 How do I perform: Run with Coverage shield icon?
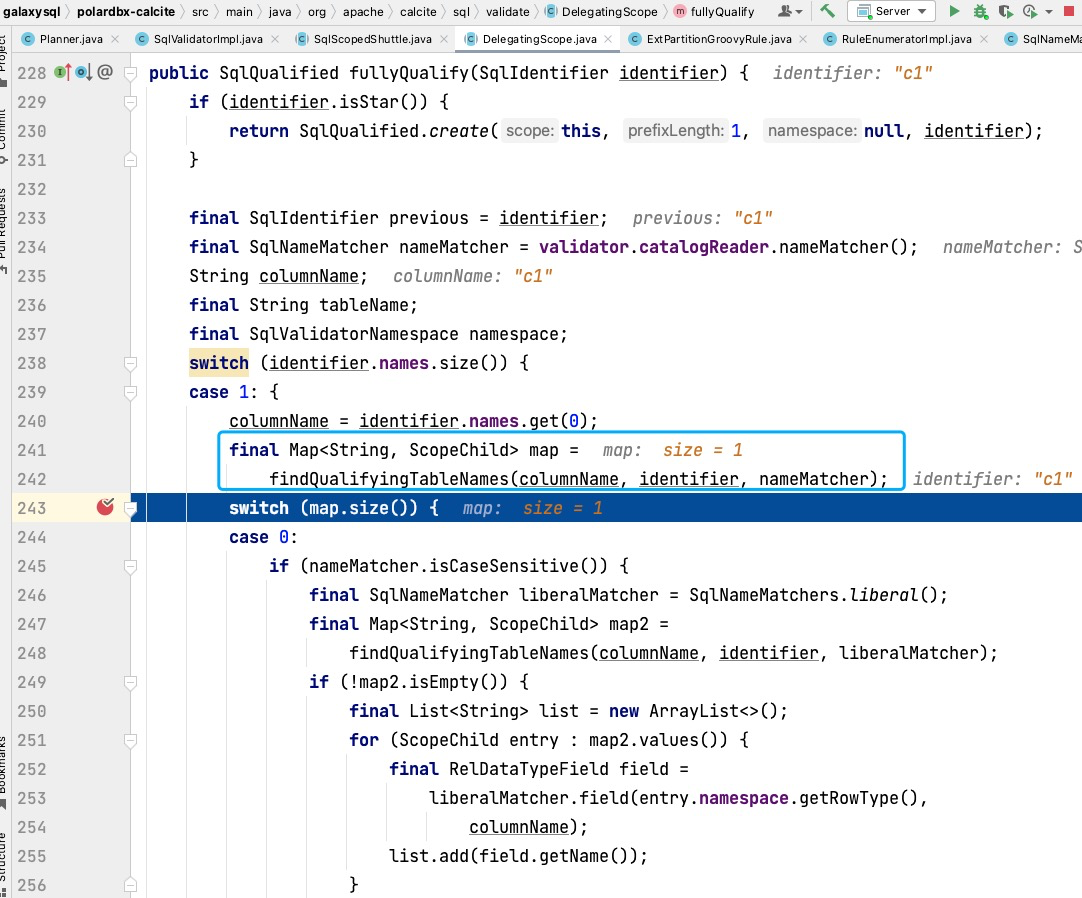(x=1005, y=12)
